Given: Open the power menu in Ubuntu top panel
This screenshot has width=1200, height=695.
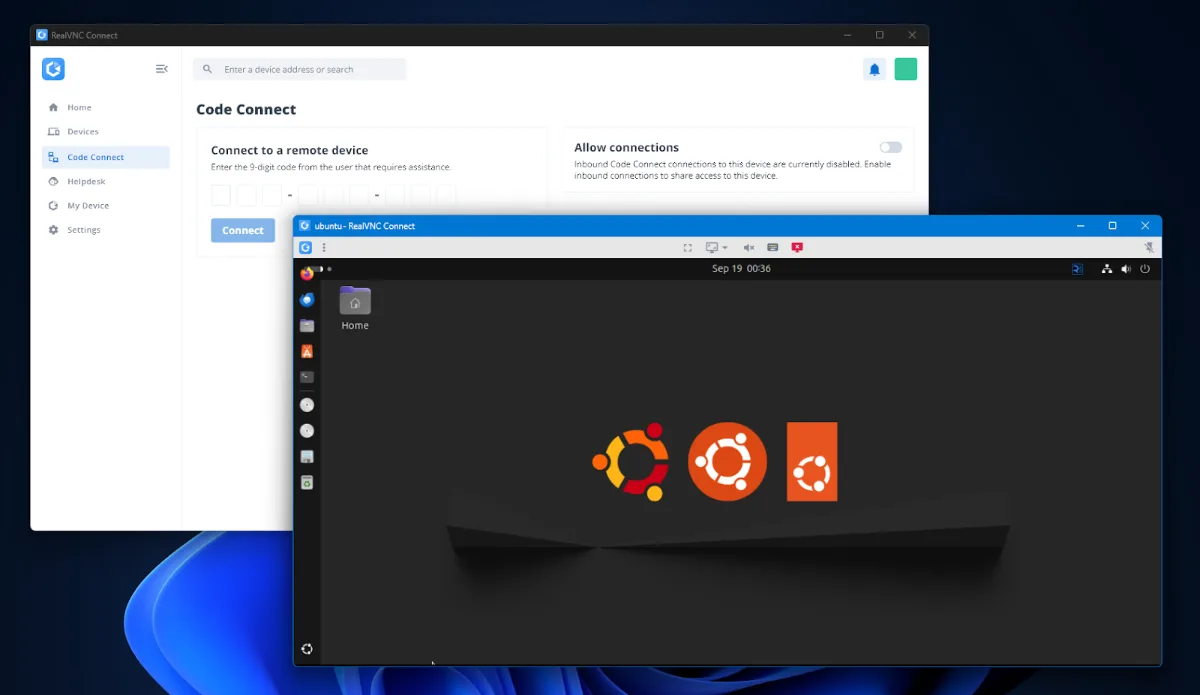Looking at the screenshot, I should [x=1145, y=269].
